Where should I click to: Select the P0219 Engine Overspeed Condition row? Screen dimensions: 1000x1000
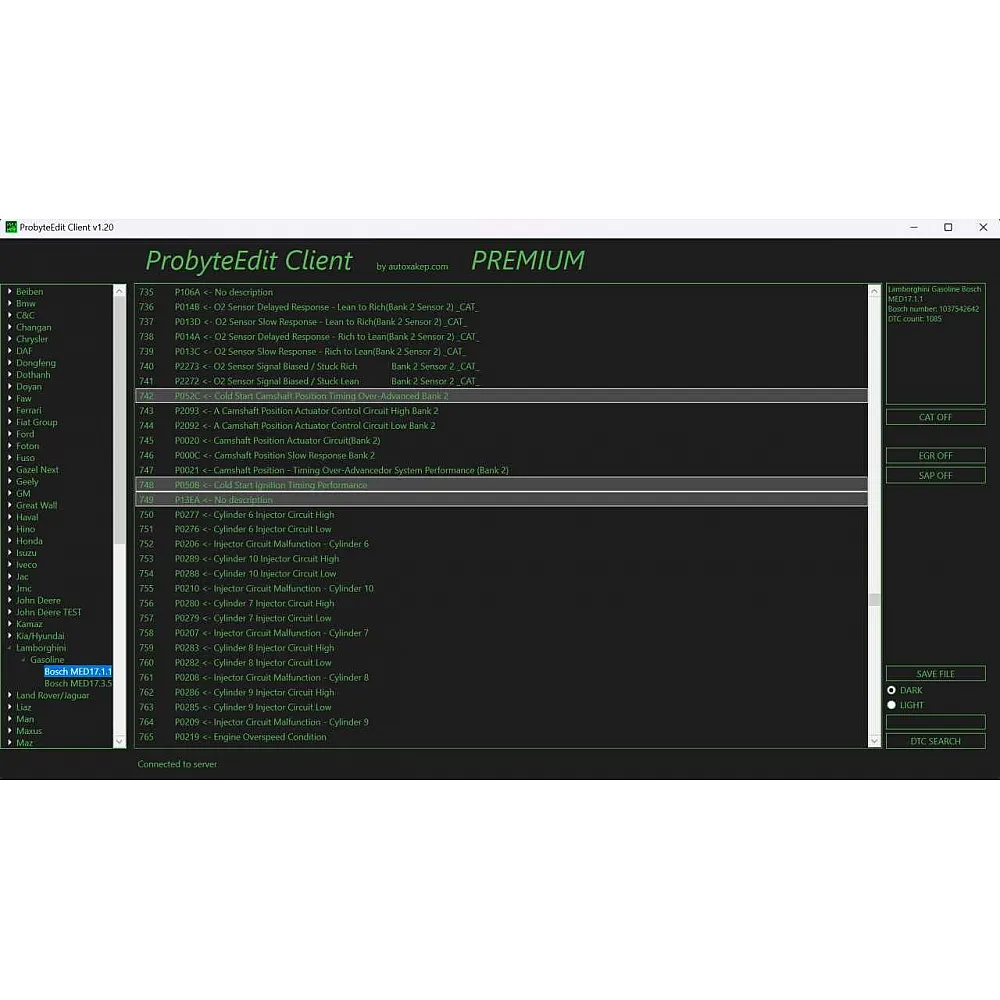click(500, 737)
